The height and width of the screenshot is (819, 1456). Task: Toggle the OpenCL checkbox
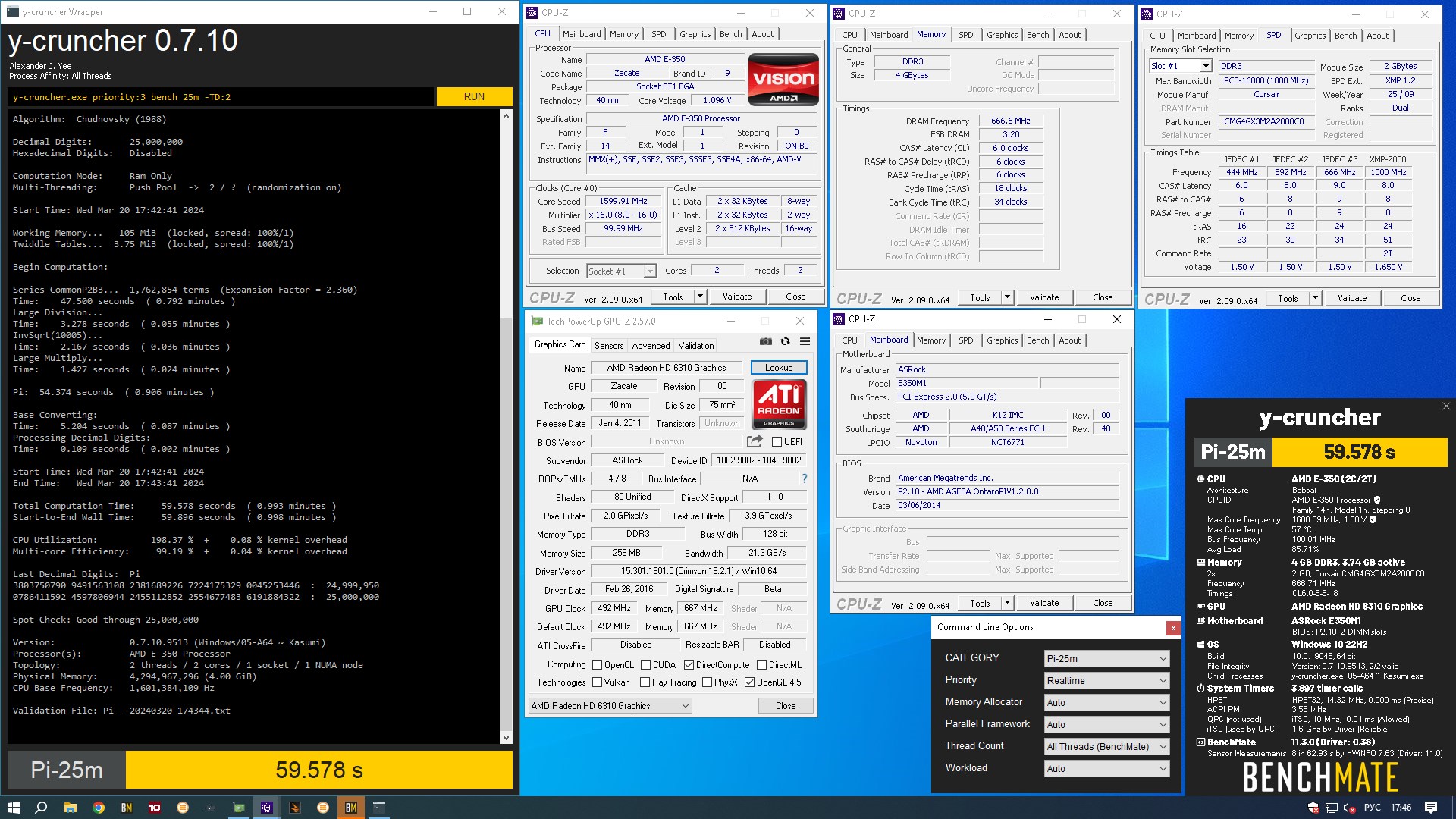click(x=597, y=665)
